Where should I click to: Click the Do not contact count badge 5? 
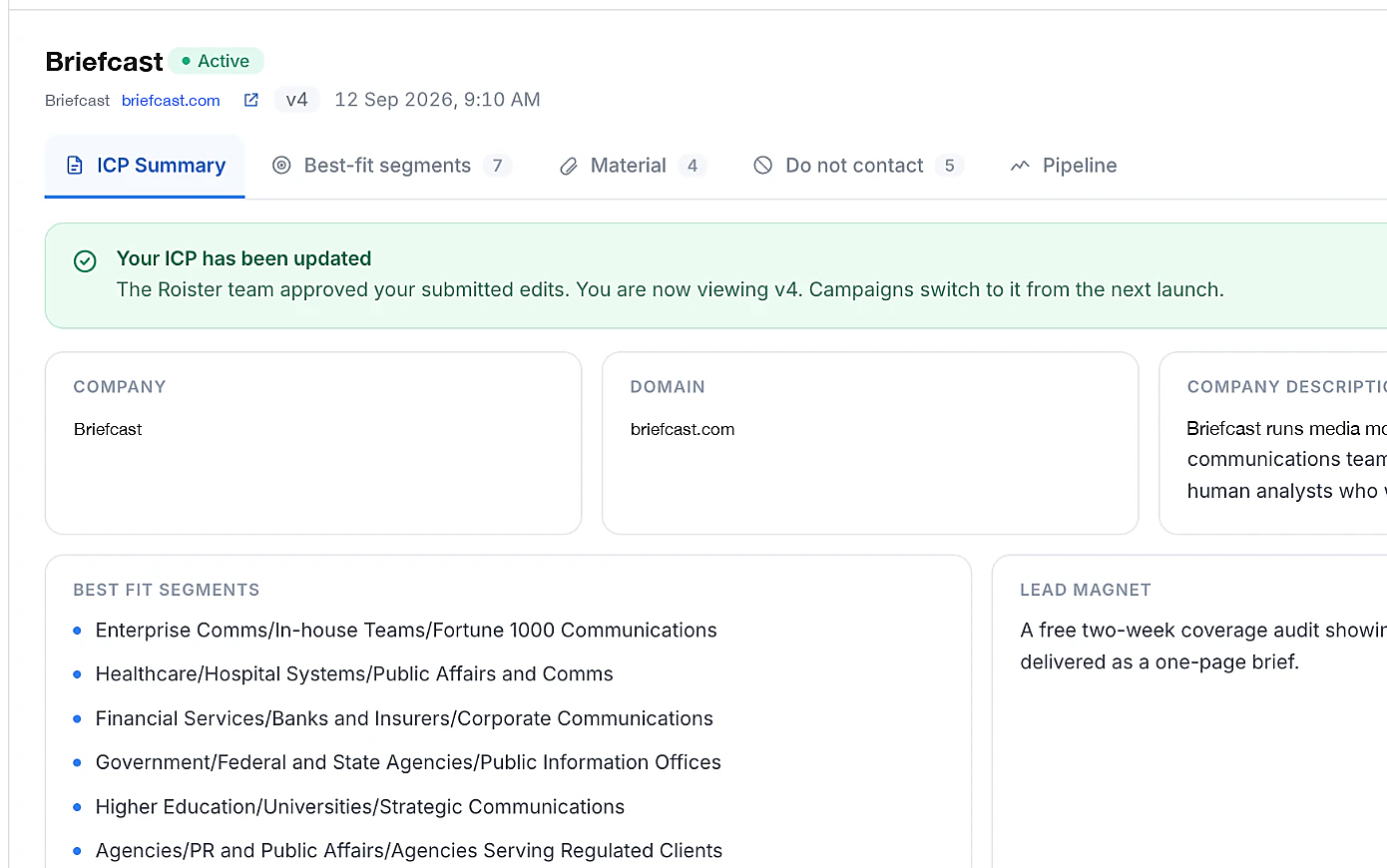coord(950,166)
